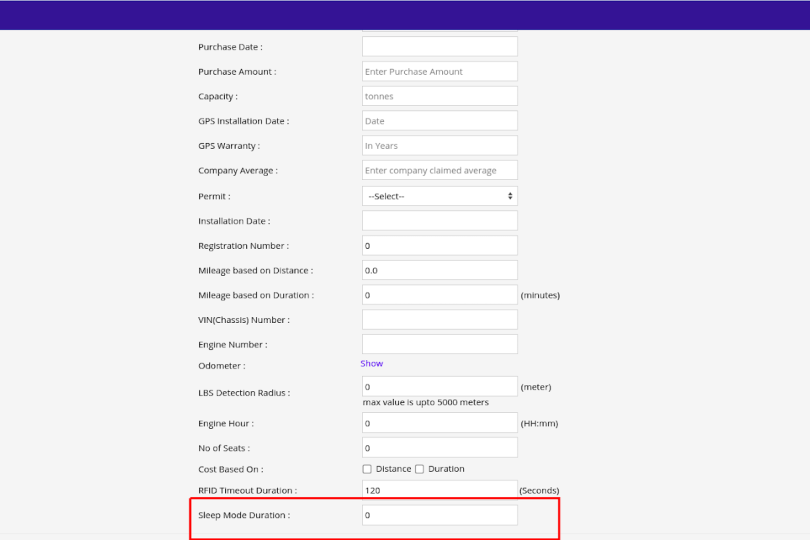Click the VIN(Chassis) Number field
The width and height of the screenshot is (810, 540).
pyautogui.click(x=439, y=320)
